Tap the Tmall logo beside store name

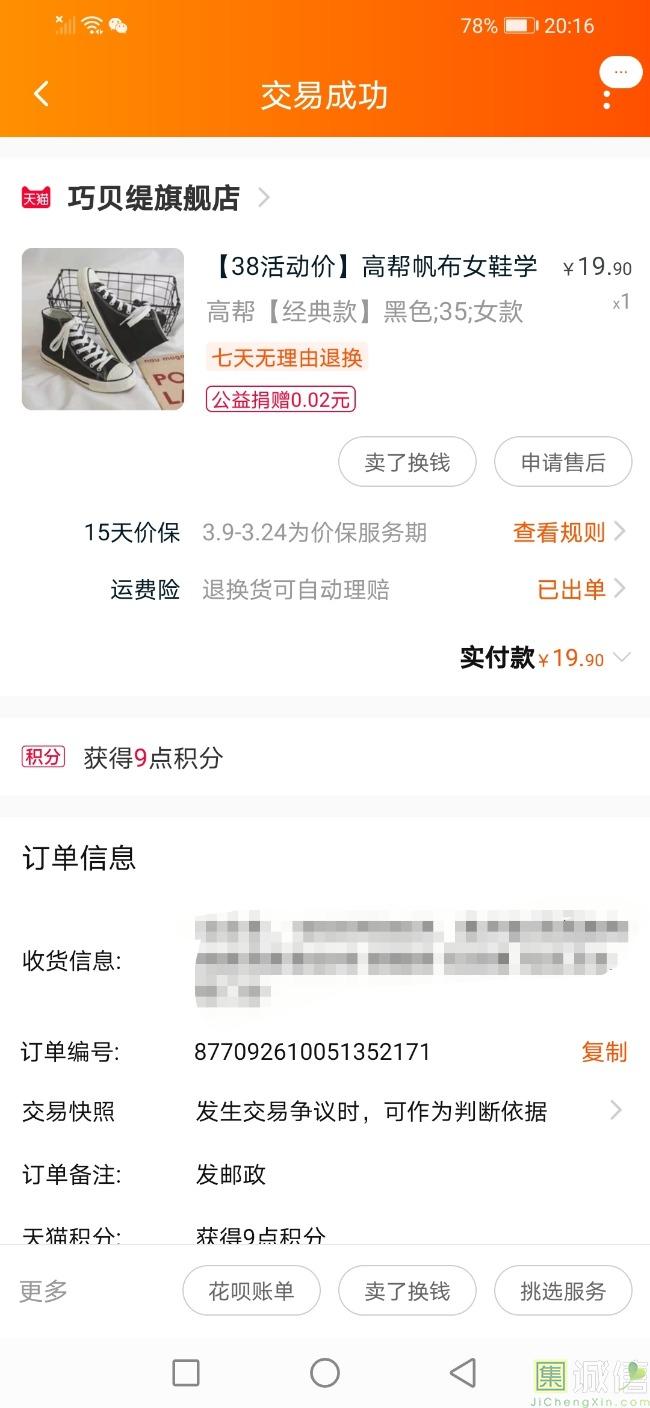tap(36, 198)
